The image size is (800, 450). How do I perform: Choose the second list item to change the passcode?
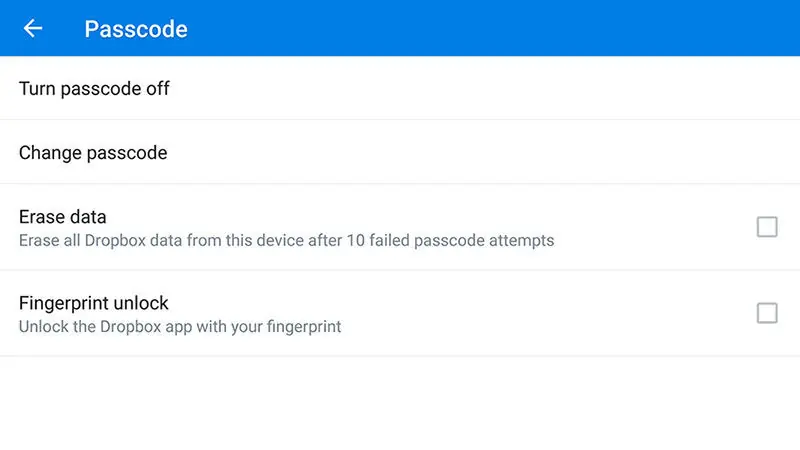(93, 152)
